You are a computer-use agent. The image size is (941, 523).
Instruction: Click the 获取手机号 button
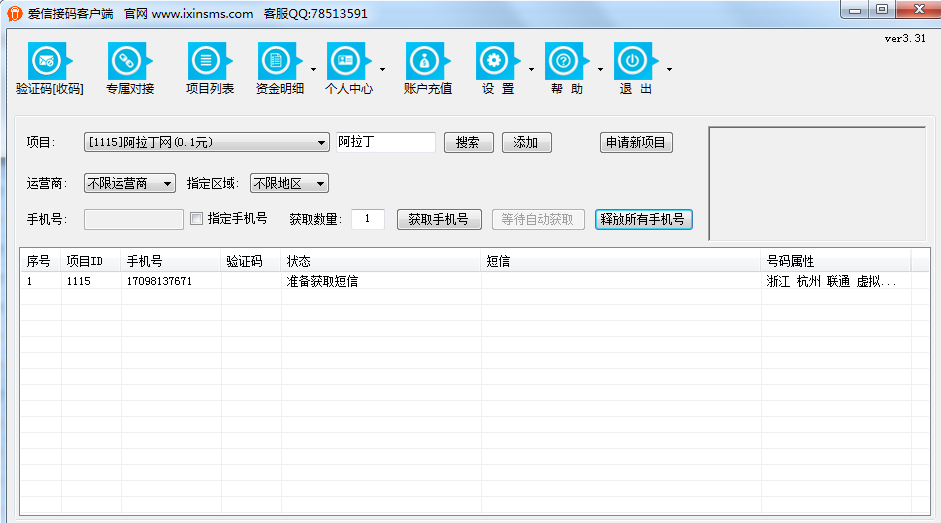point(439,219)
